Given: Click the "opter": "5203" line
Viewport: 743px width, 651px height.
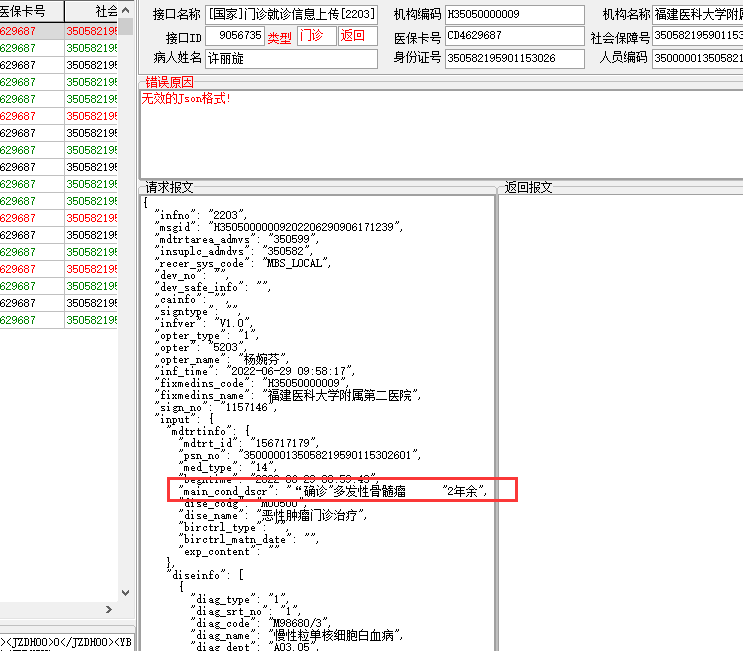Looking at the screenshot, I should click(200, 348).
